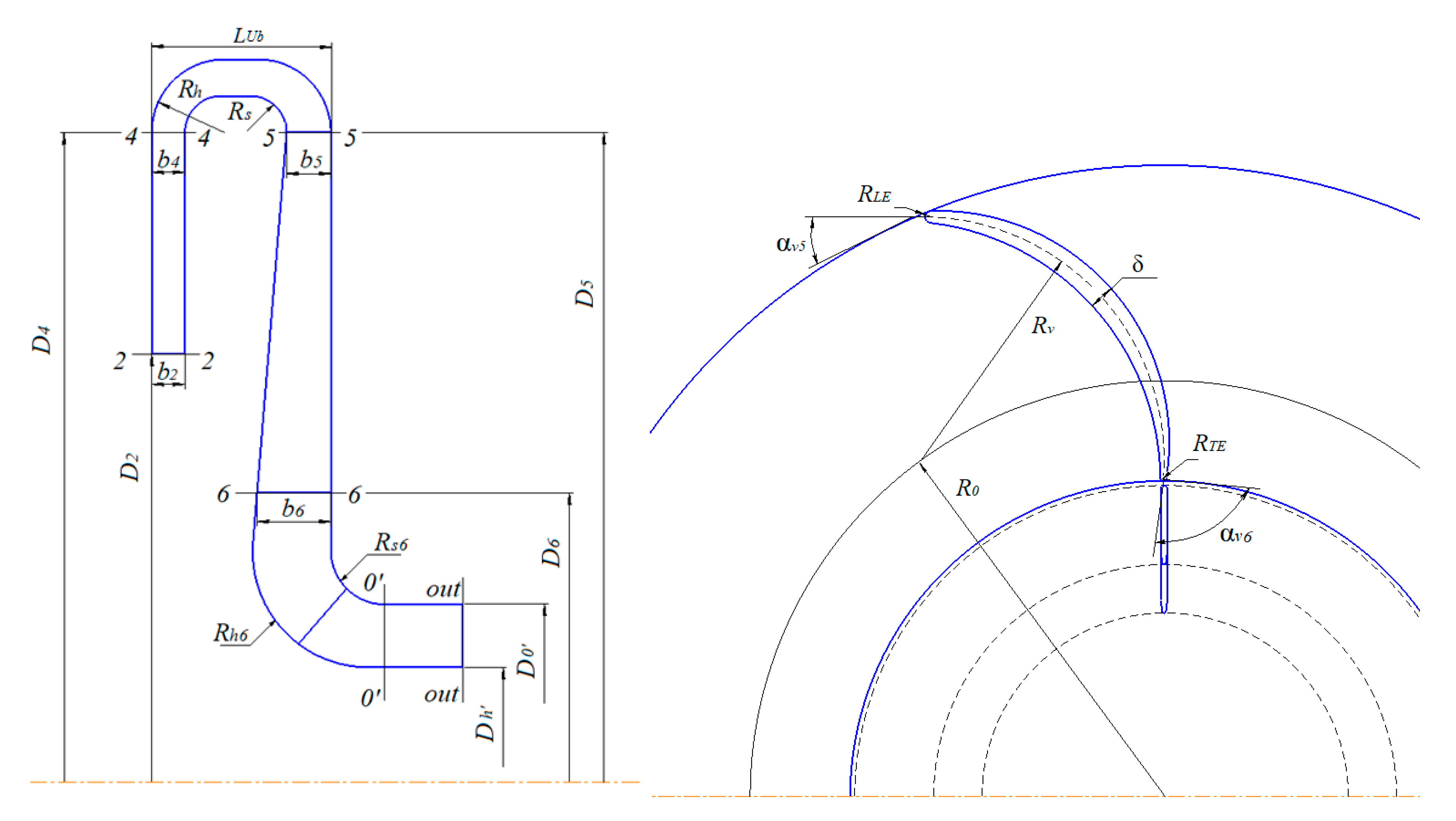1456x821 pixels.
Task: Click the δ thickness label
Action: (1138, 264)
